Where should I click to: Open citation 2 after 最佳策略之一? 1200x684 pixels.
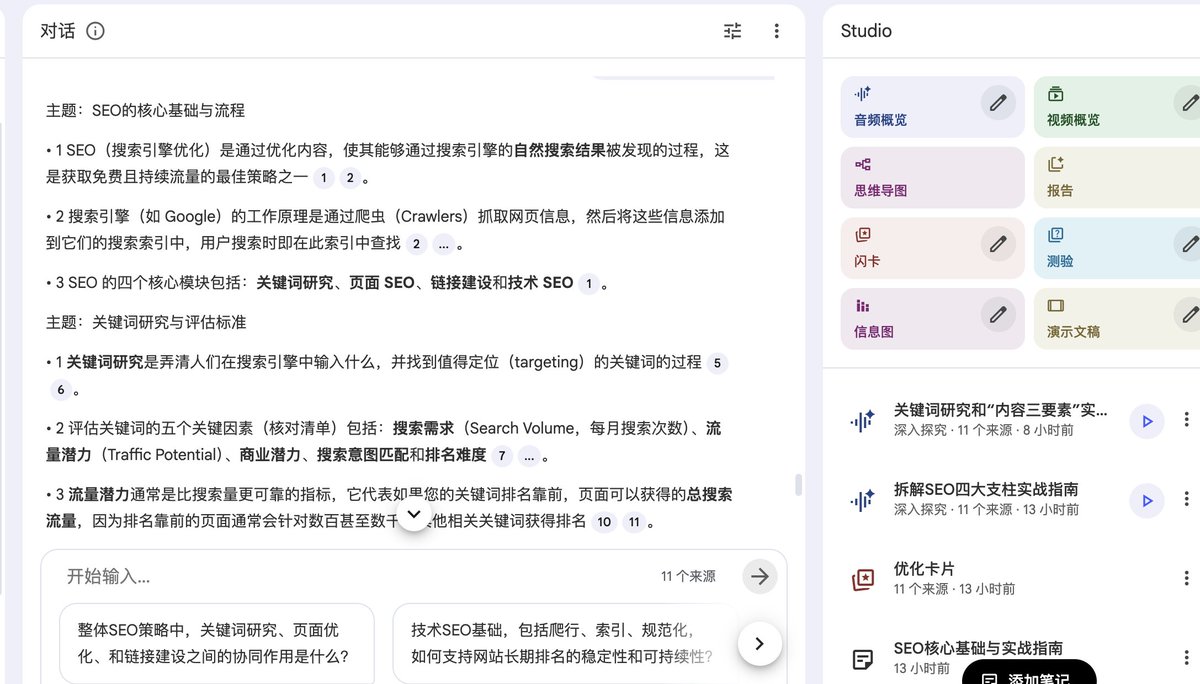pos(349,179)
